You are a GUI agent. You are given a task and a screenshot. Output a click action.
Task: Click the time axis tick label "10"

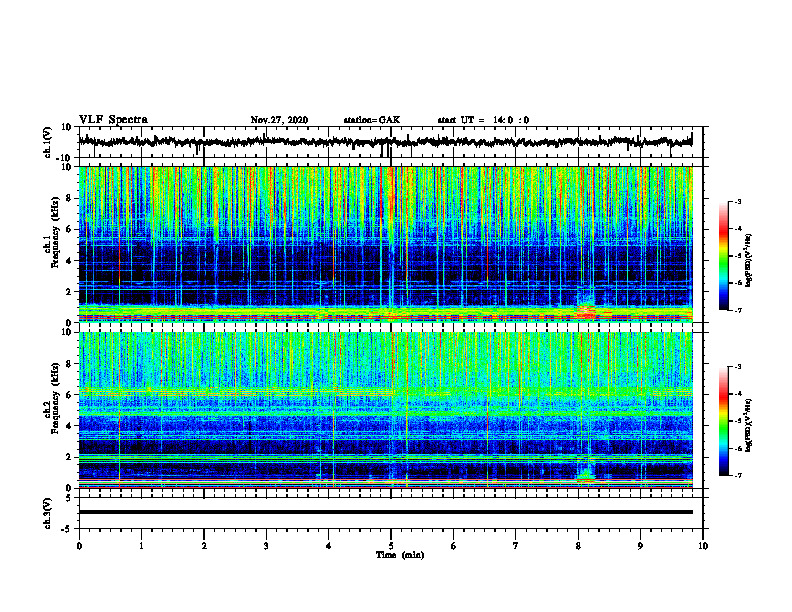[703, 546]
